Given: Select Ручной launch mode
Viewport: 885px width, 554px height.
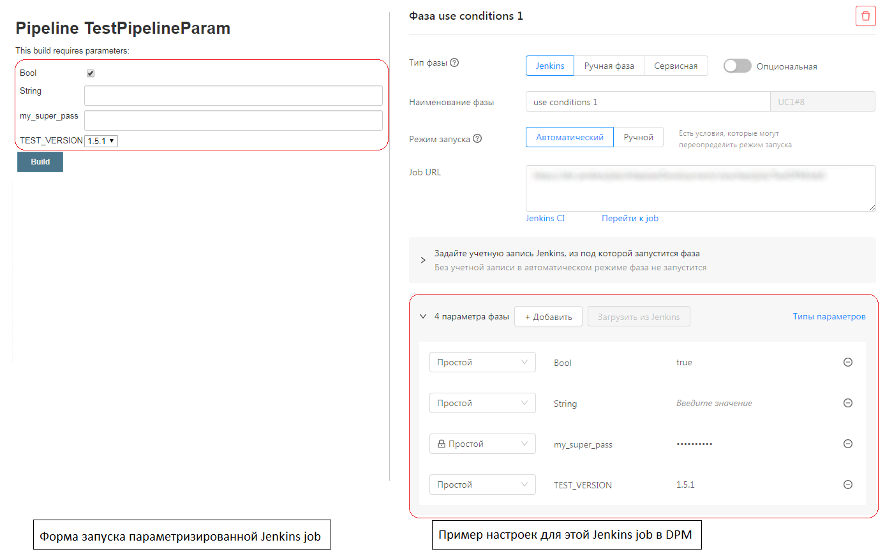Looking at the screenshot, I should point(638,137).
